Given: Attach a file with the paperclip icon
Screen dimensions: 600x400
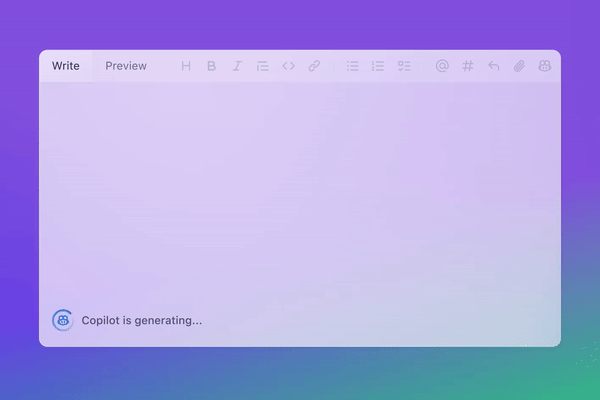Looking at the screenshot, I should [519, 66].
